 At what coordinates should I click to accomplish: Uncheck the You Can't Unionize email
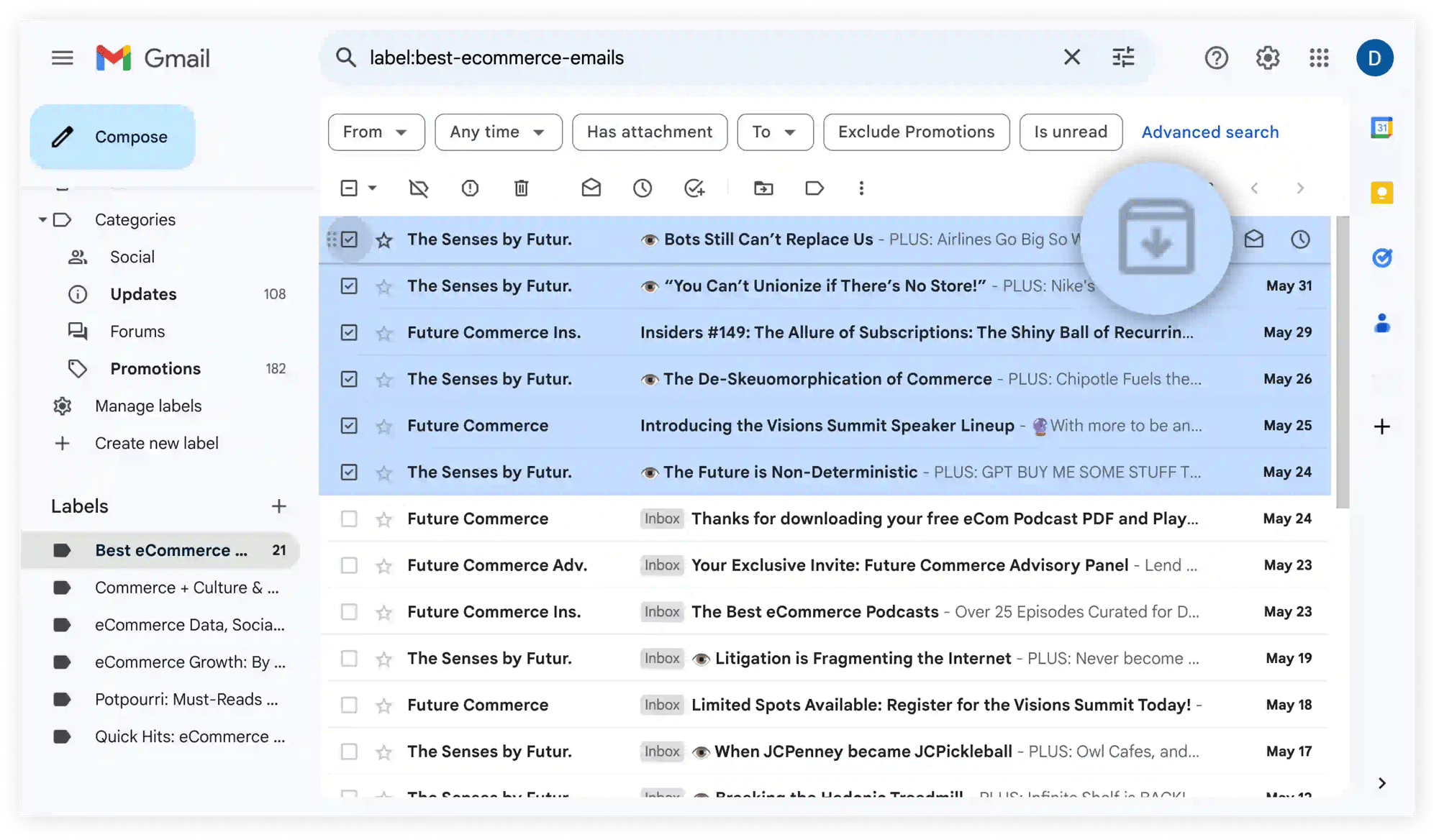(349, 286)
